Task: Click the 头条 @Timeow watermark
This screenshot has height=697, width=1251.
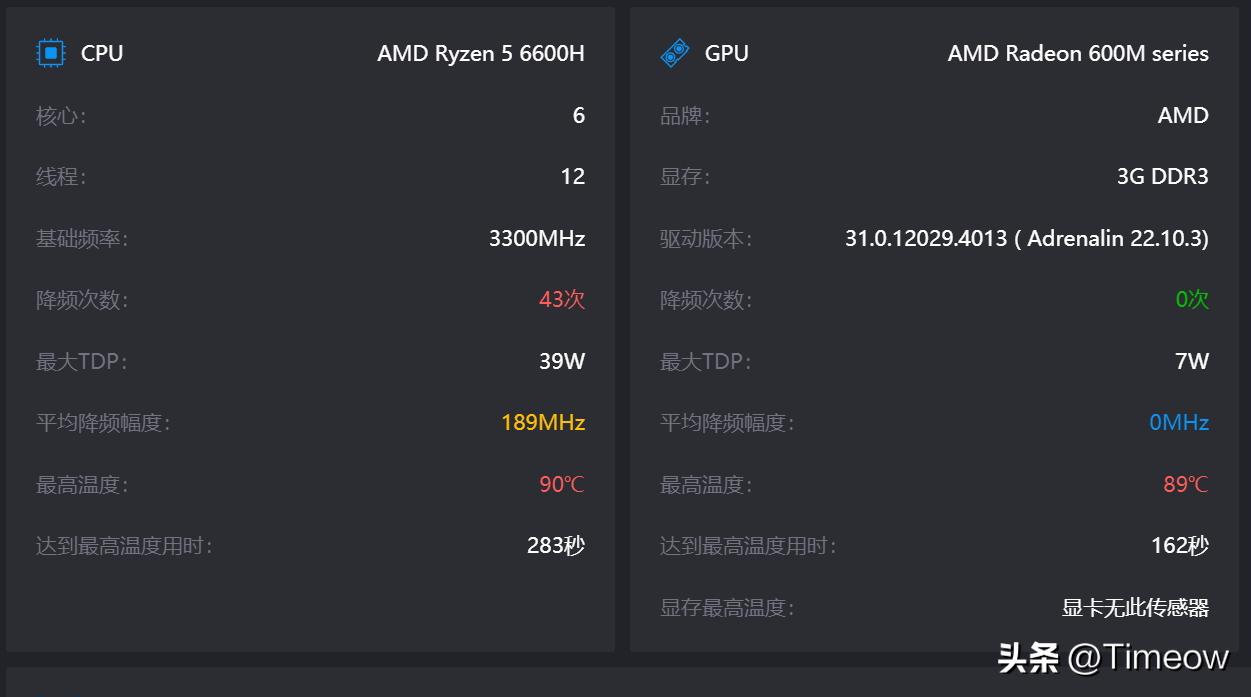Action: tap(1112, 657)
